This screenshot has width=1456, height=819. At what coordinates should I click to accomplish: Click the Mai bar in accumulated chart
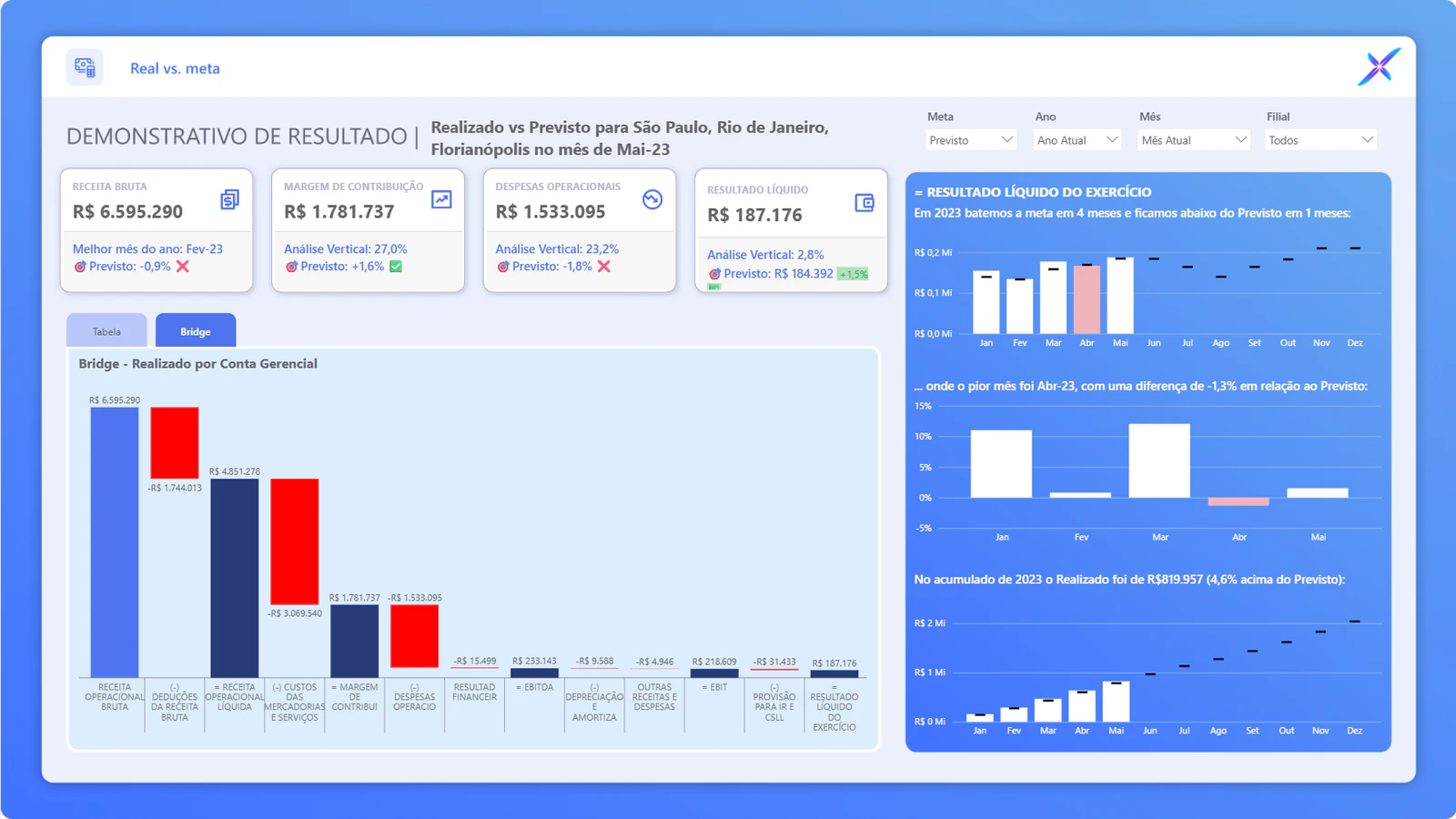[x=1116, y=702]
